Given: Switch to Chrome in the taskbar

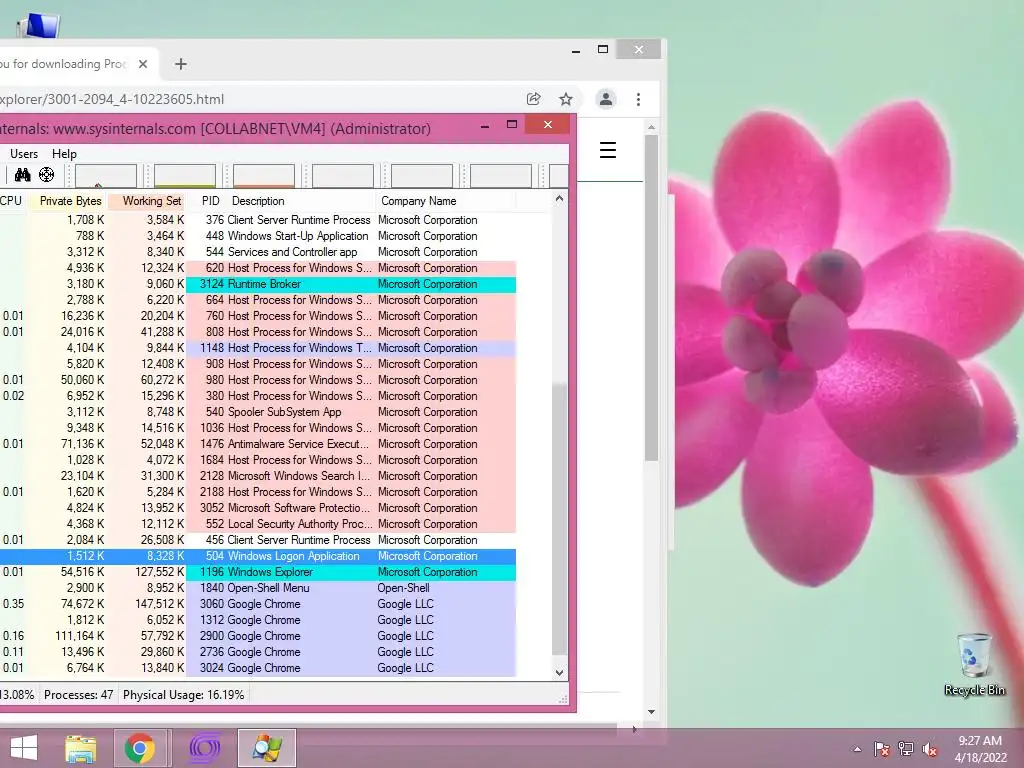Looking at the screenshot, I should [x=140, y=748].
